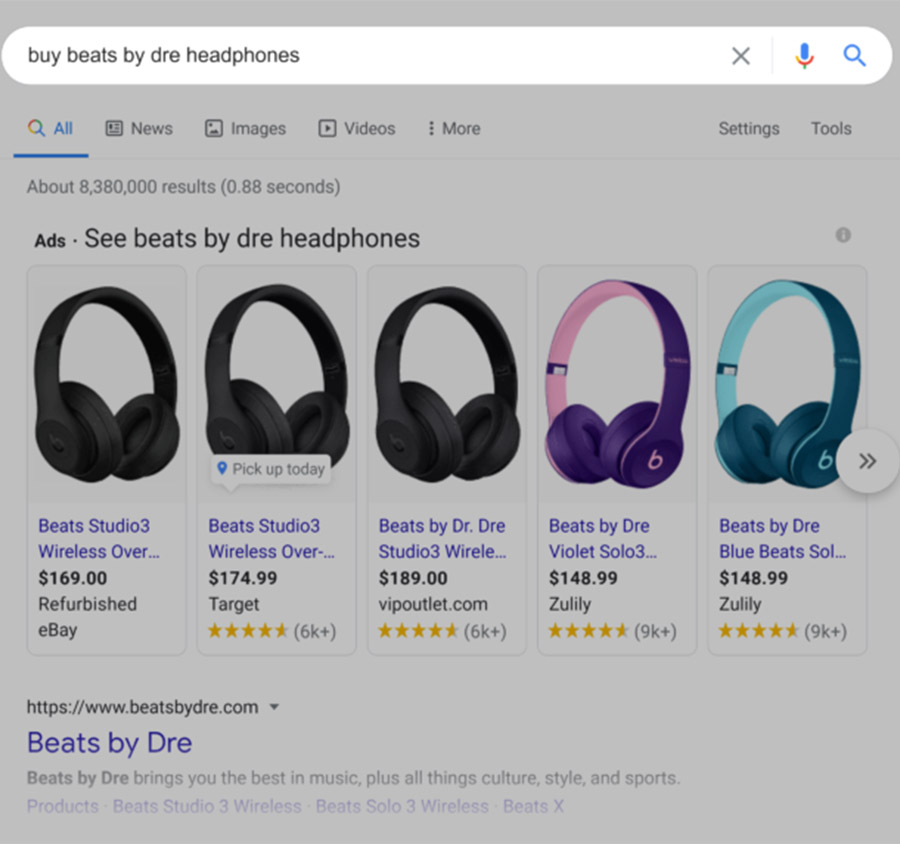Open the ads info icon
This screenshot has width=900, height=844.
(843, 235)
